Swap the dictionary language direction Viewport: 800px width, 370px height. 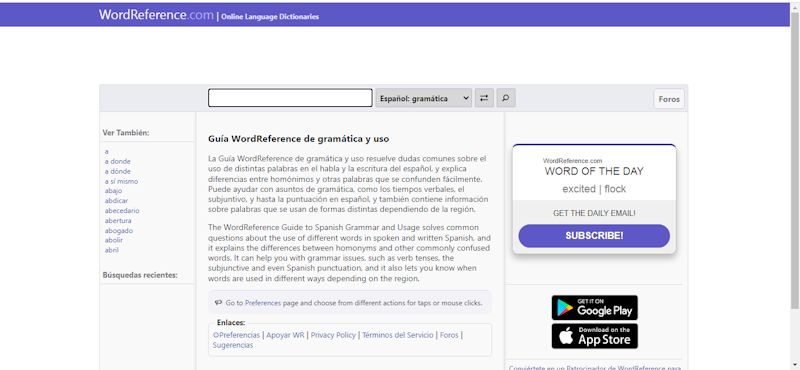pyautogui.click(x=484, y=98)
